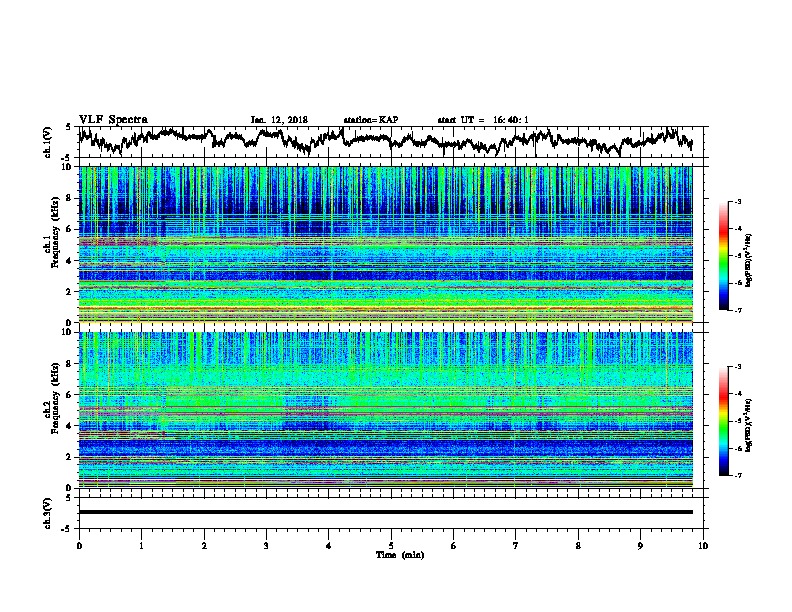792x612 pixels.
Task: Select the date text "Jan. 12, 2018"
Action: [279, 120]
